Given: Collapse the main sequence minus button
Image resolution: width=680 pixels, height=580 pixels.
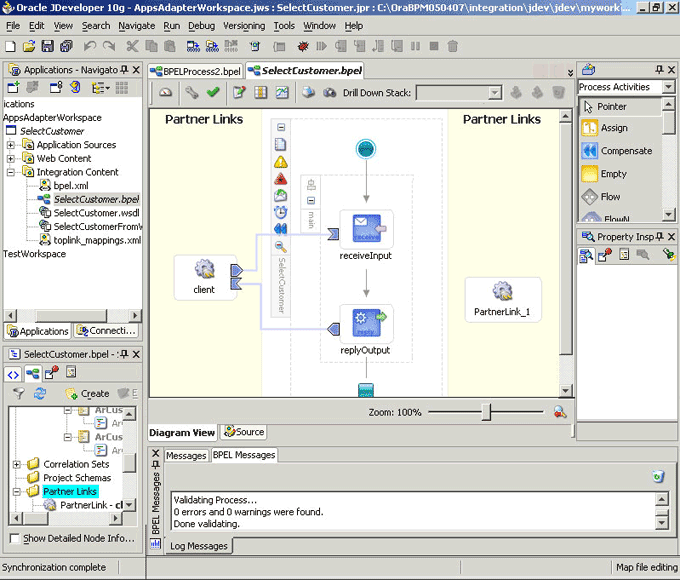Looking at the screenshot, I should pyautogui.click(x=311, y=200).
